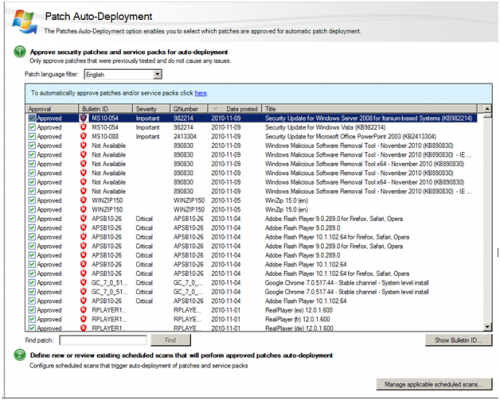This screenshot has width=500, height=400.
Task: Toggle Approved checkbox for Windows Server 2008 Itanium update
Action: pos(32,118)
